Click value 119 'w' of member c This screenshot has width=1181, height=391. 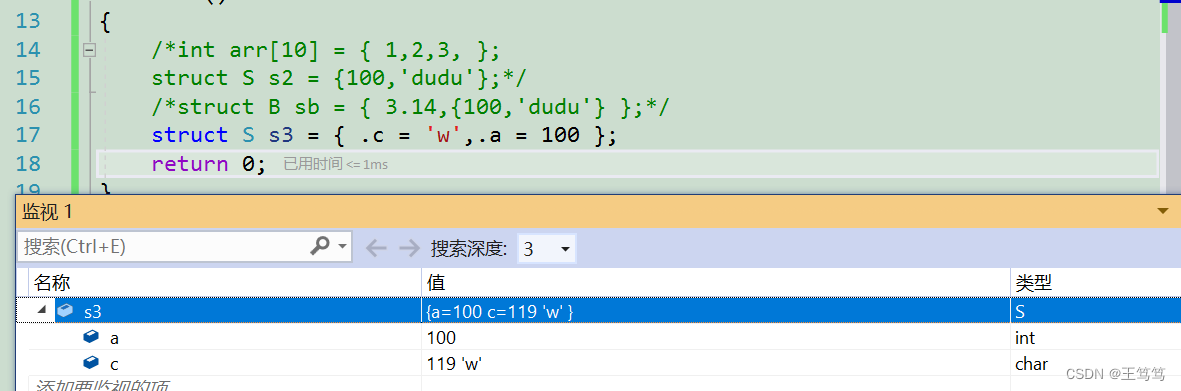pos(454,364)
